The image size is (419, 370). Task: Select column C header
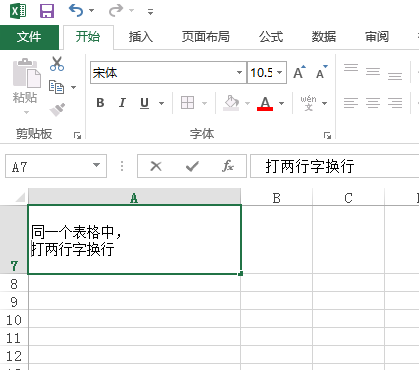pyautogui.click(x=348, y=198)
